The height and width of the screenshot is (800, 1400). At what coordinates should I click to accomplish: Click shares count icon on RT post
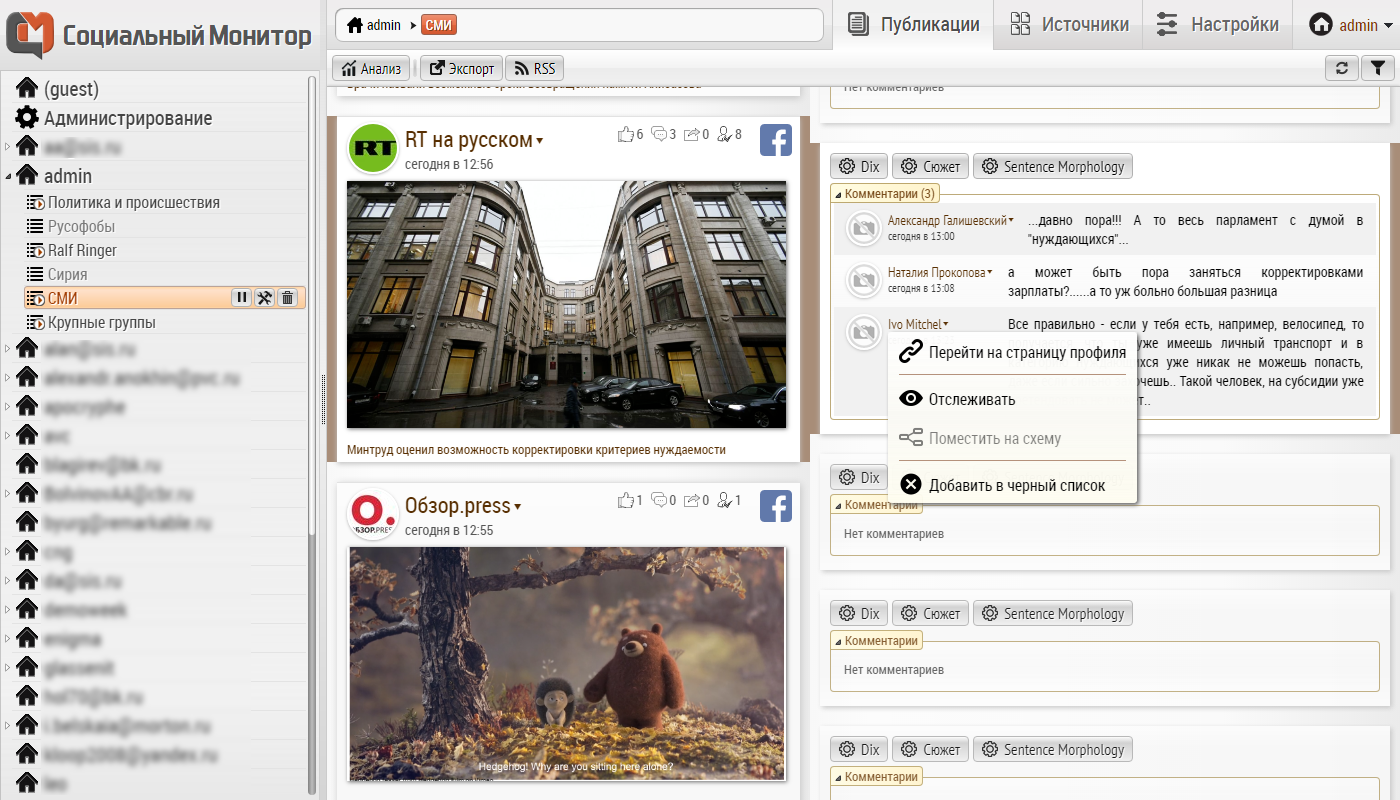(x=692, y=134)
